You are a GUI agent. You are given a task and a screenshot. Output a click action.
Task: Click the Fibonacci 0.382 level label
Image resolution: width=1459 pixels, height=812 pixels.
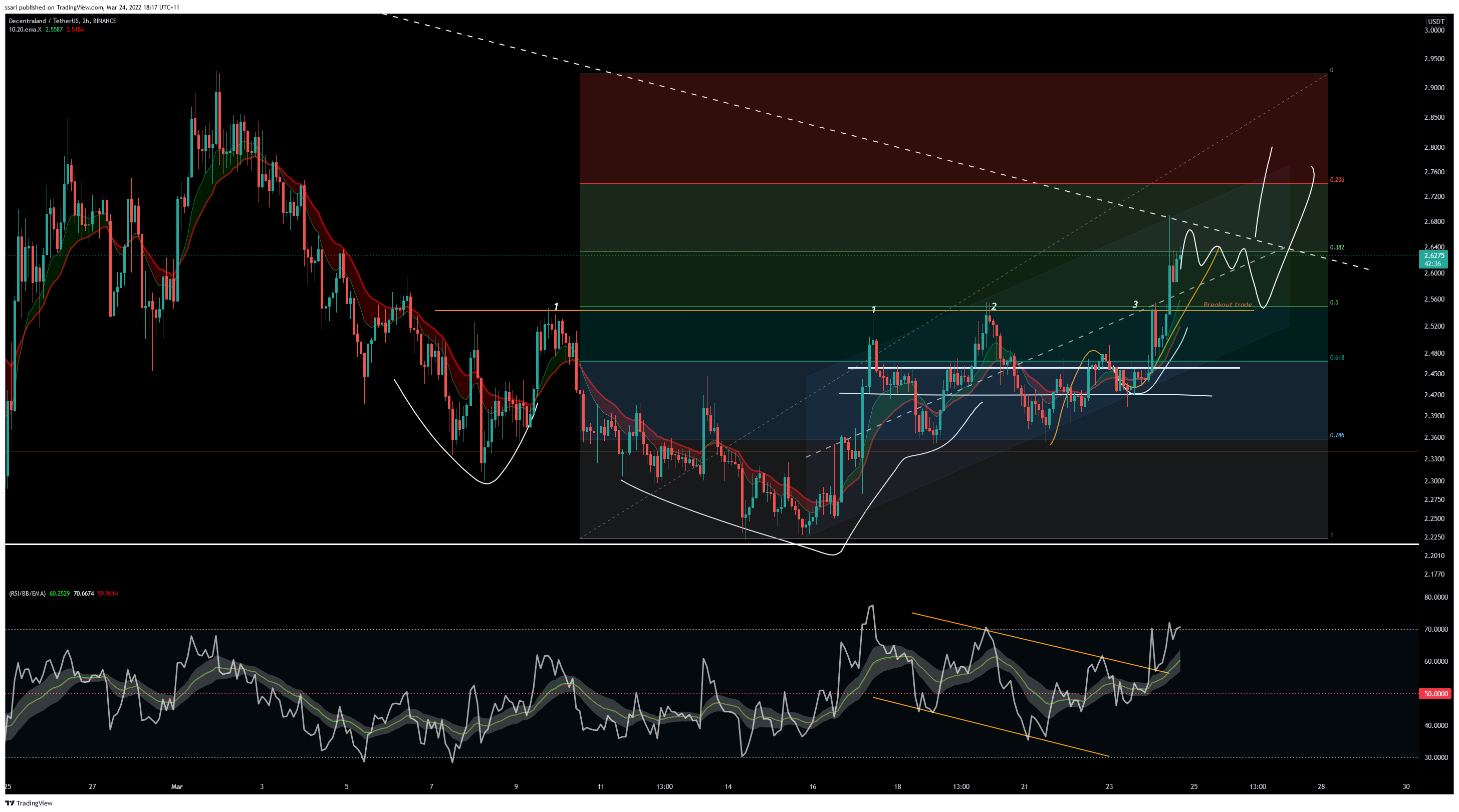click(1337, 247)
